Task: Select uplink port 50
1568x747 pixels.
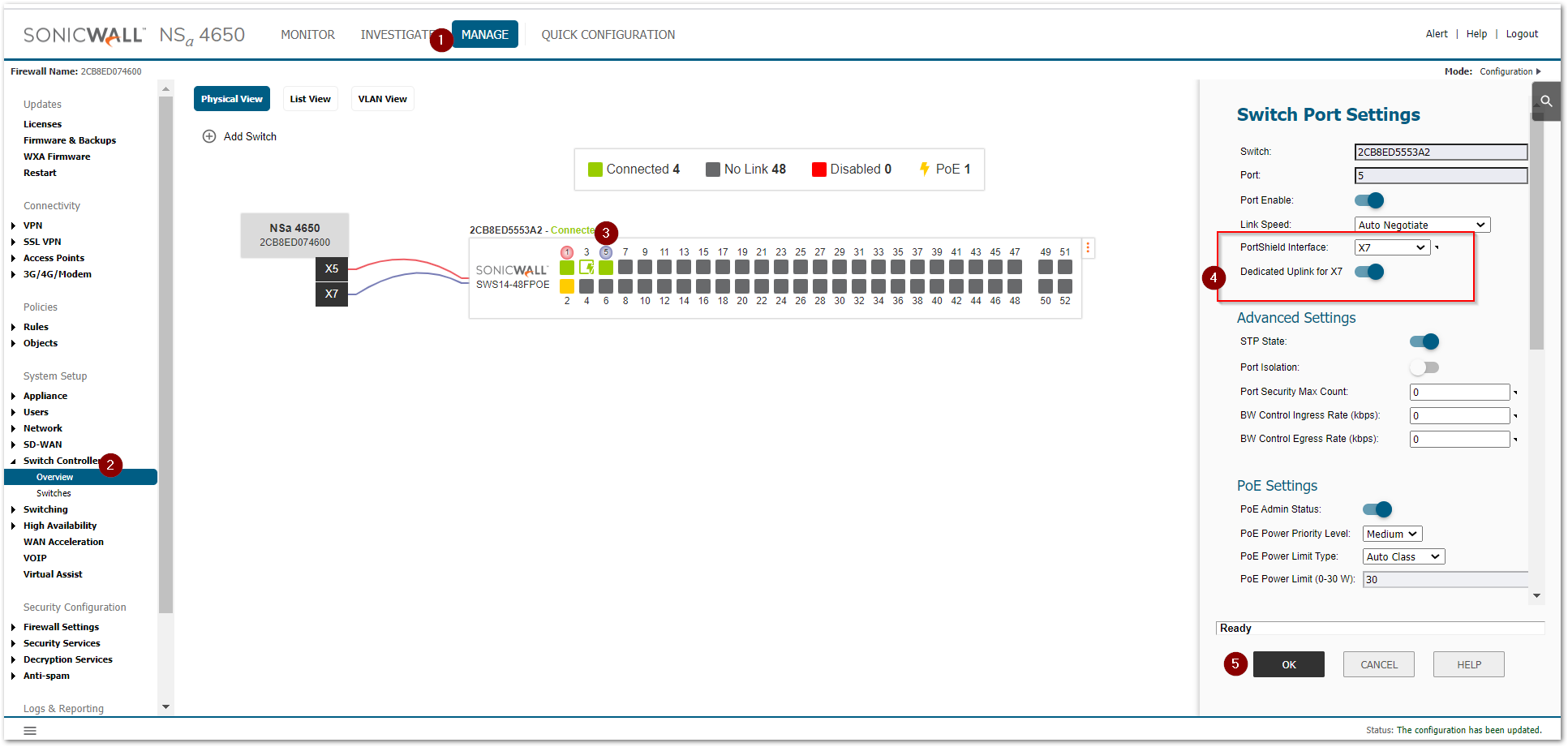Action: [x=1046, y=286]
